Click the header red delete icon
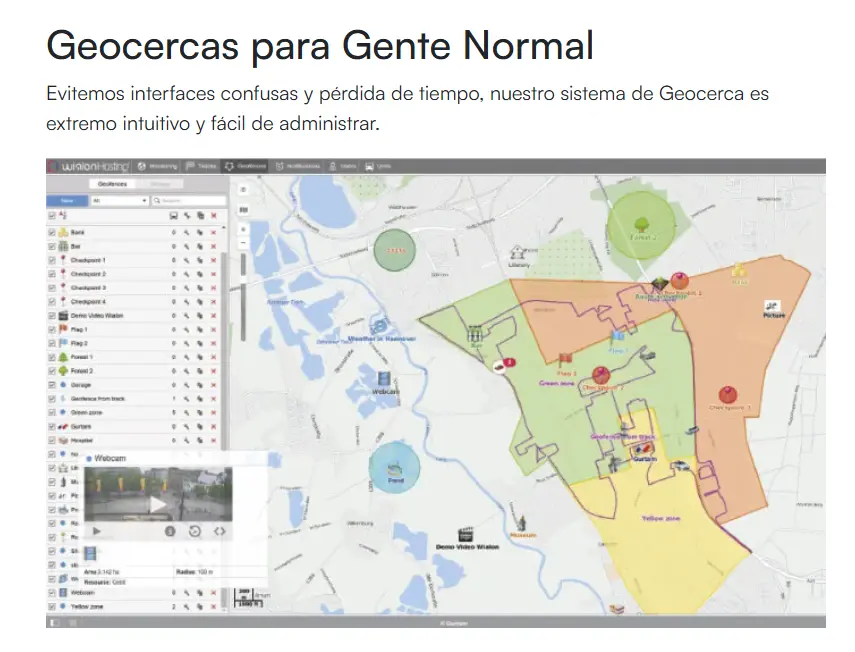The image size is (855, 652). (x=214, y=216)
